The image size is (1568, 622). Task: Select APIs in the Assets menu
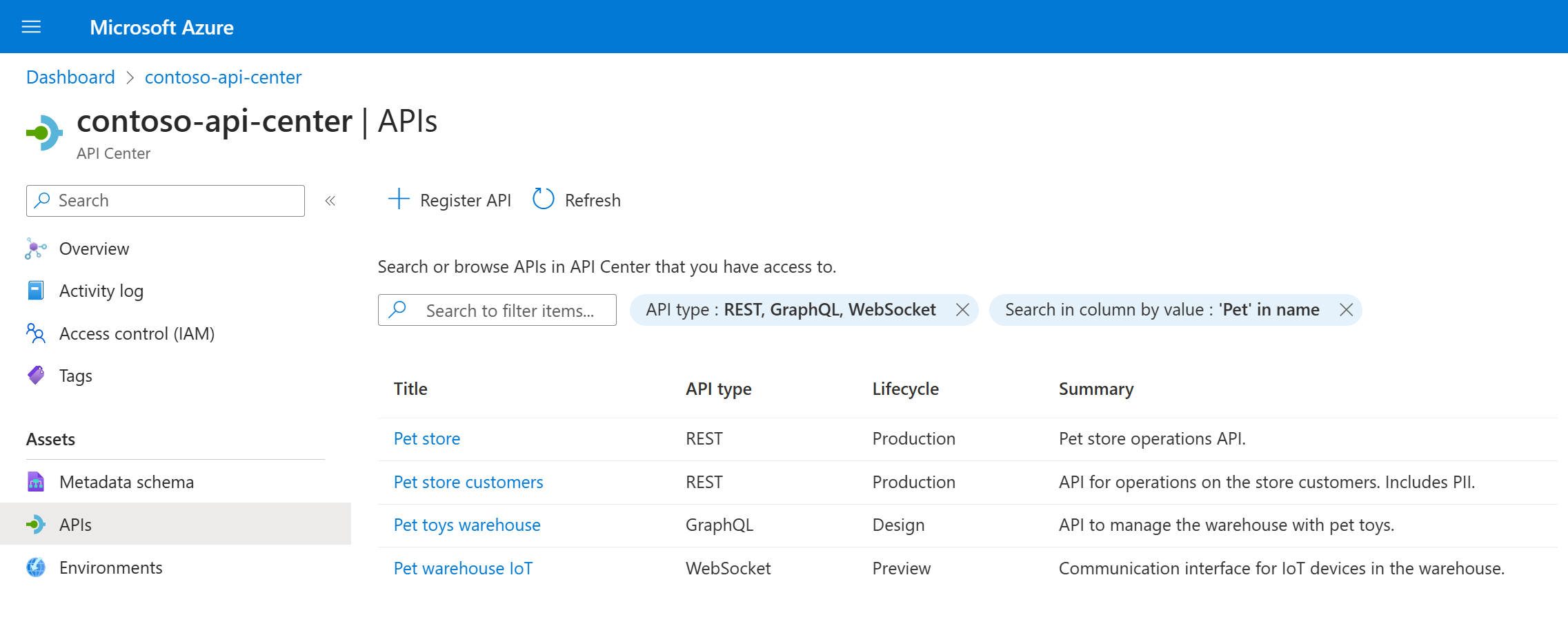(x=76, y=525)
